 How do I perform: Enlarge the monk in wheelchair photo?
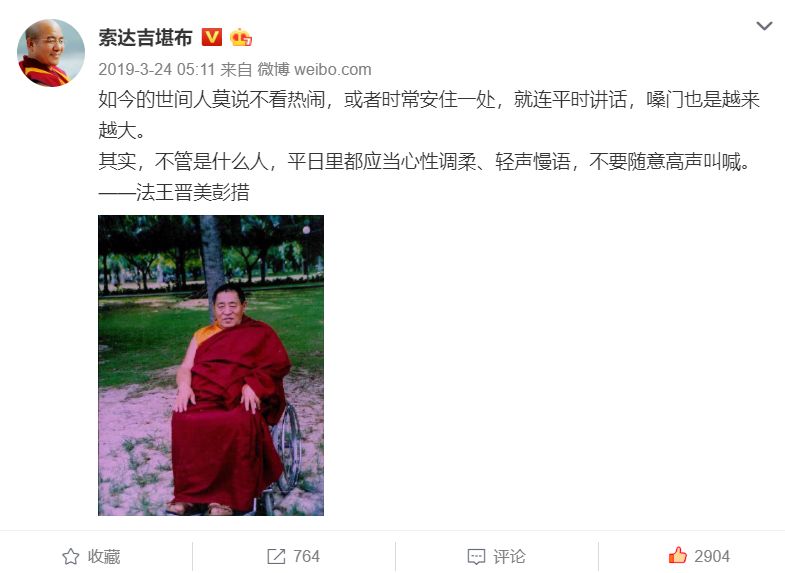[211, 365]
